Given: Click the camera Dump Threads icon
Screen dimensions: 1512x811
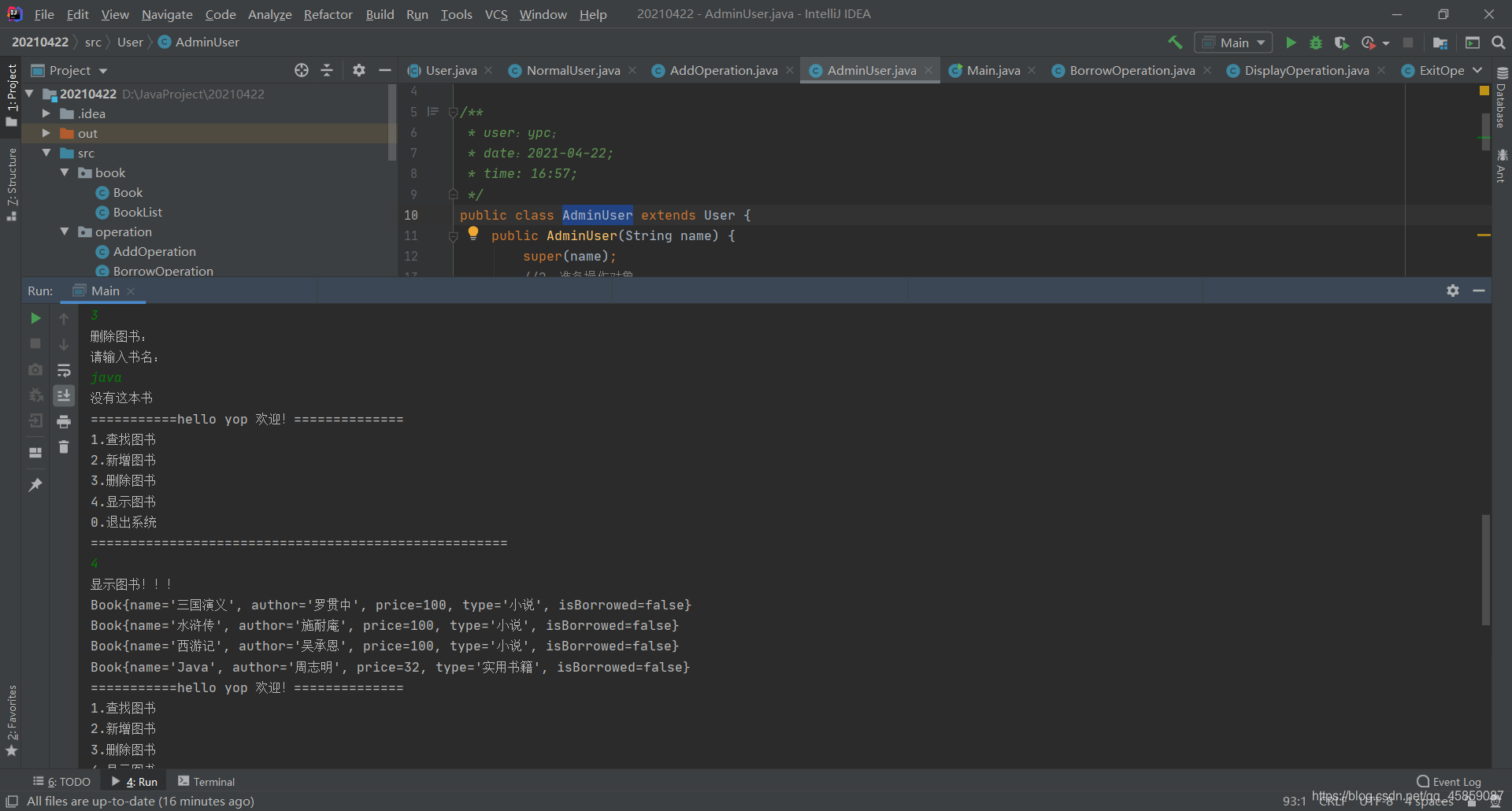Looking at the screenshot, I should click(x=35, y=369).
